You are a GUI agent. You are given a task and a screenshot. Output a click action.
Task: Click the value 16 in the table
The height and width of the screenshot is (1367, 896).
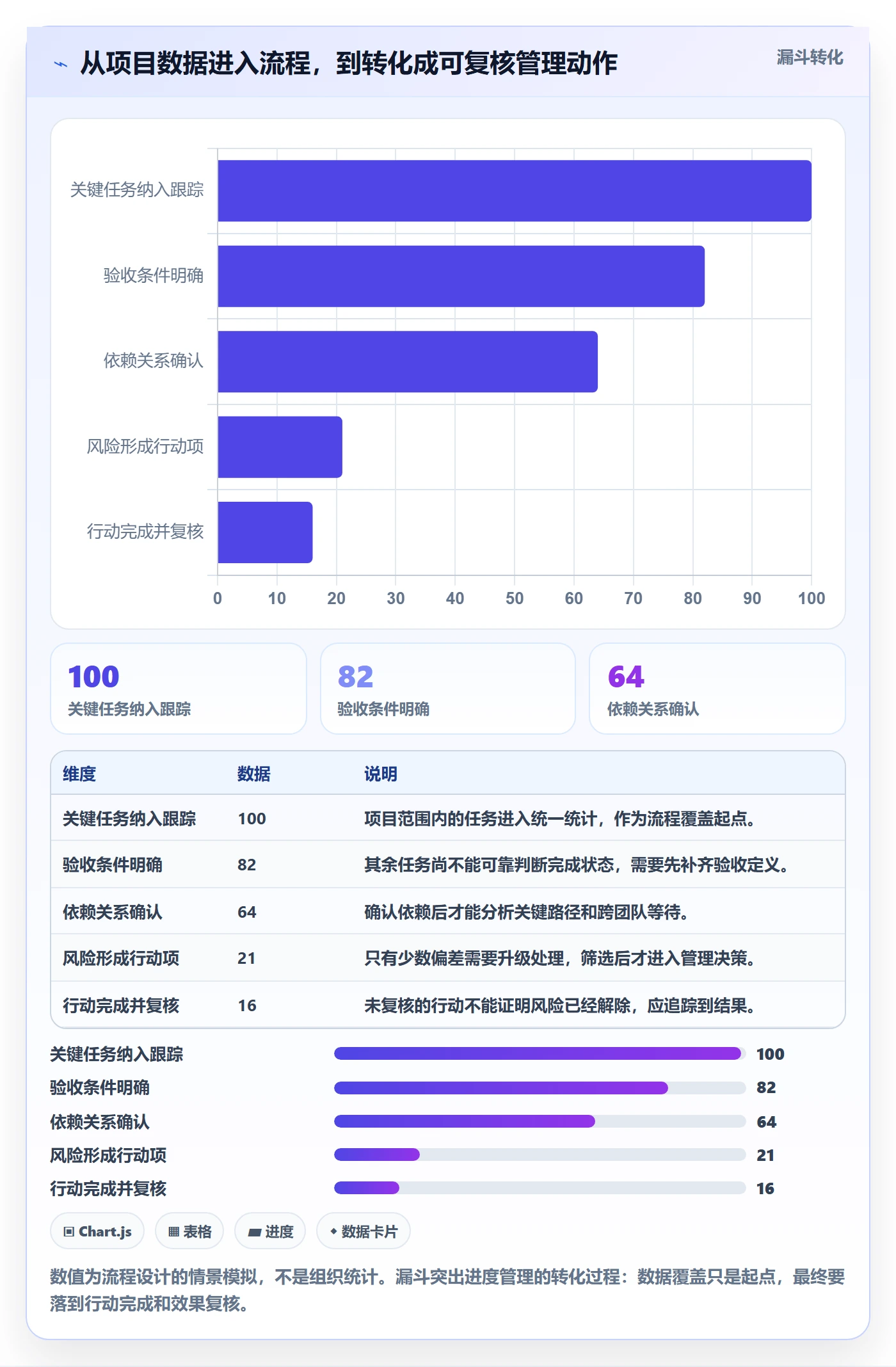[x=247, y=1005]
